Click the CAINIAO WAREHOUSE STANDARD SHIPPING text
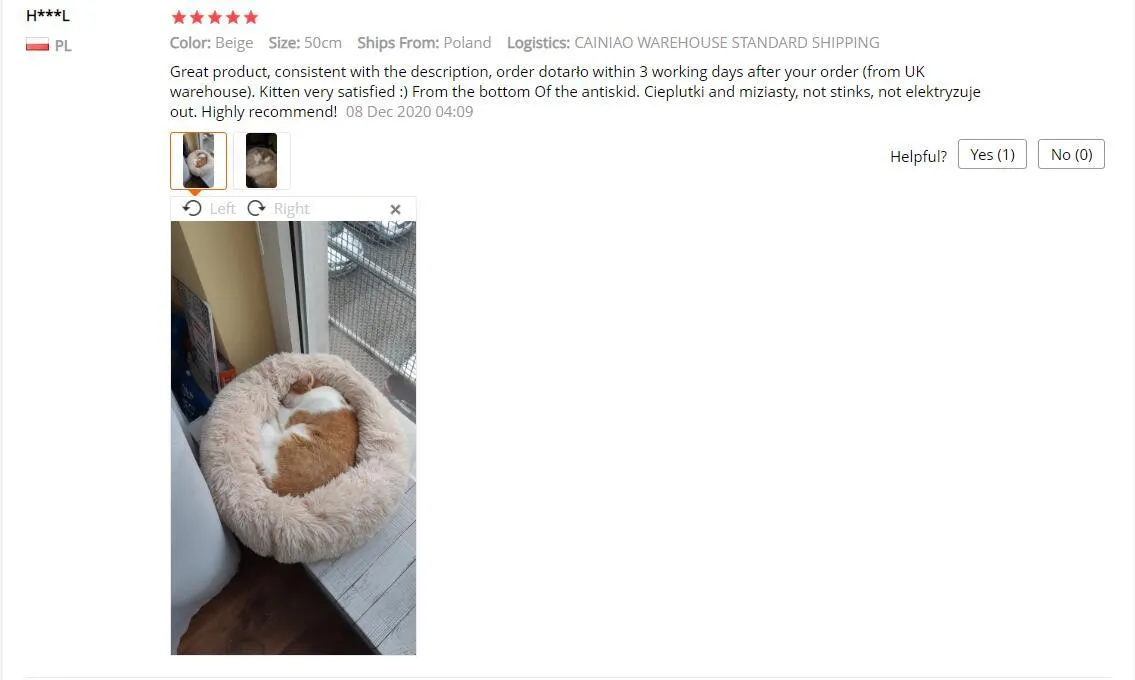1135x680 pixels. (727, 43)
